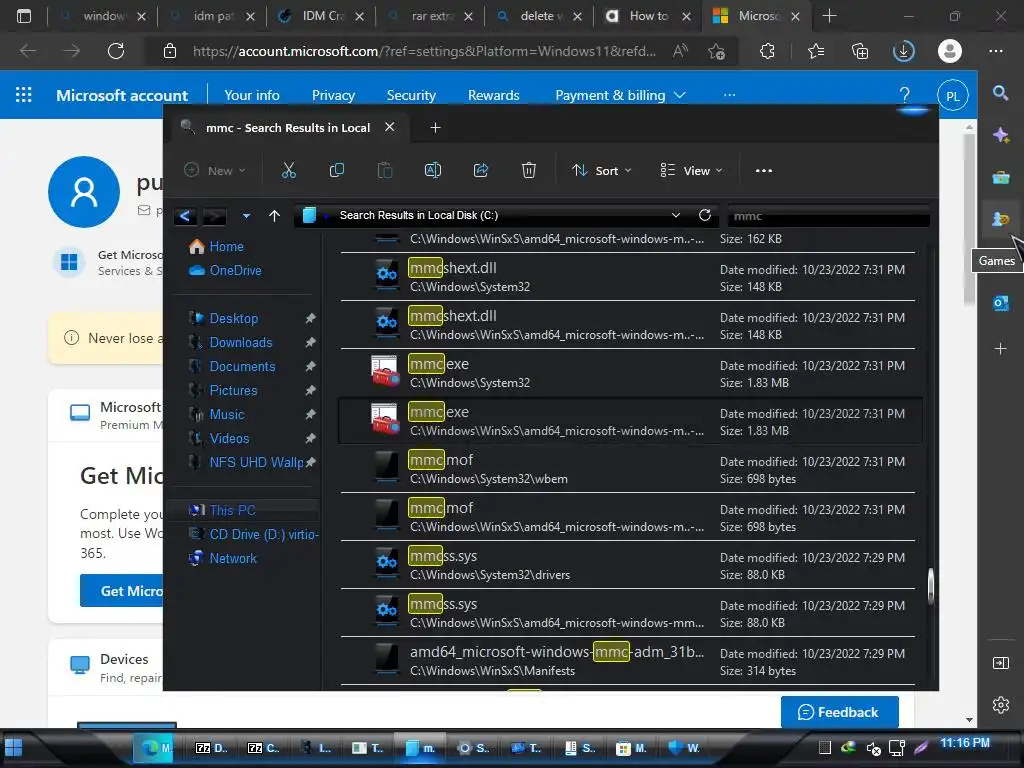The height and width of the screenshot is (768, 1024).
Task: Toggle Read aloud icon in address bar
Action: [x=680, y=51]
